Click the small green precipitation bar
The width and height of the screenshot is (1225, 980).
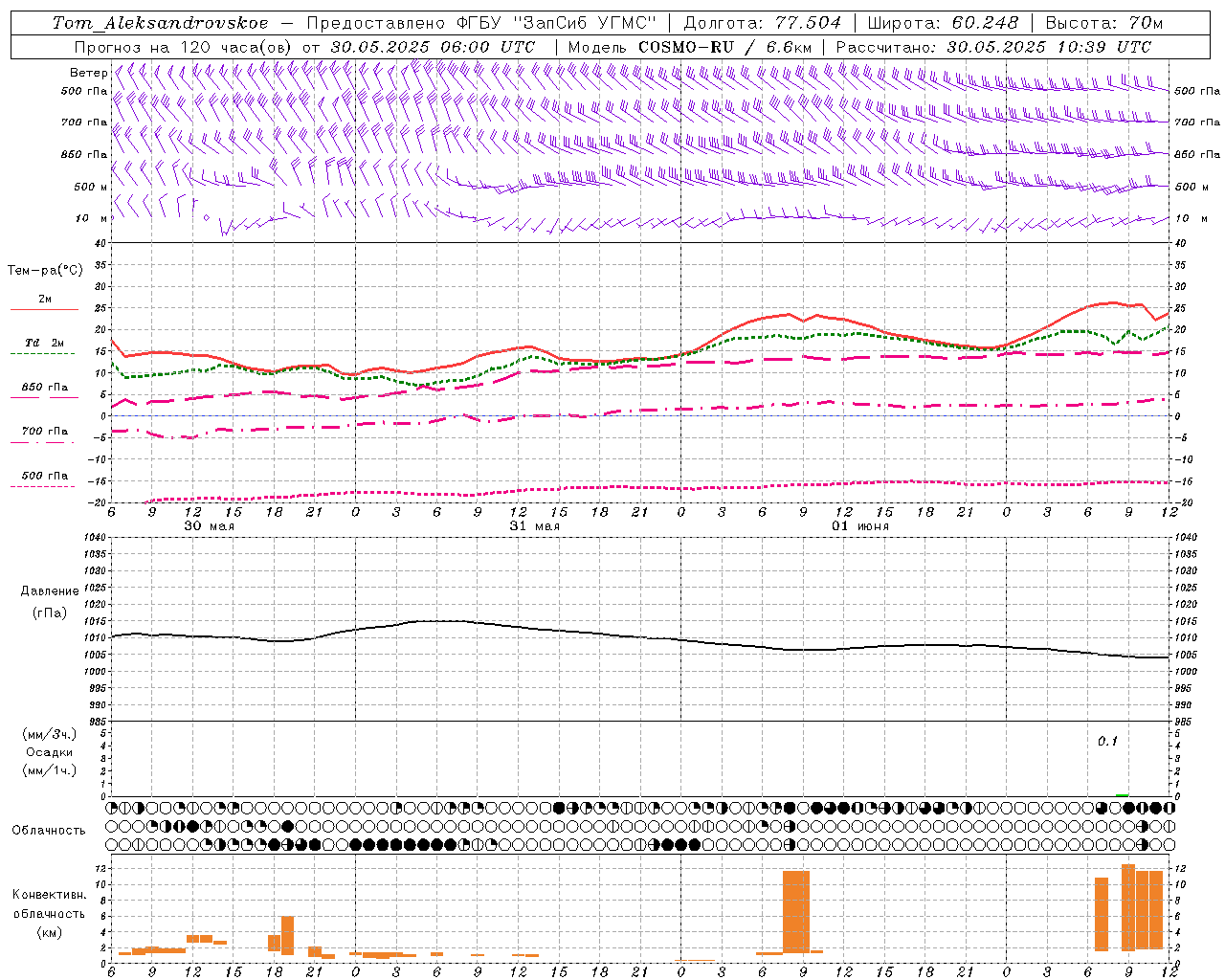(x=1122, y=794)
